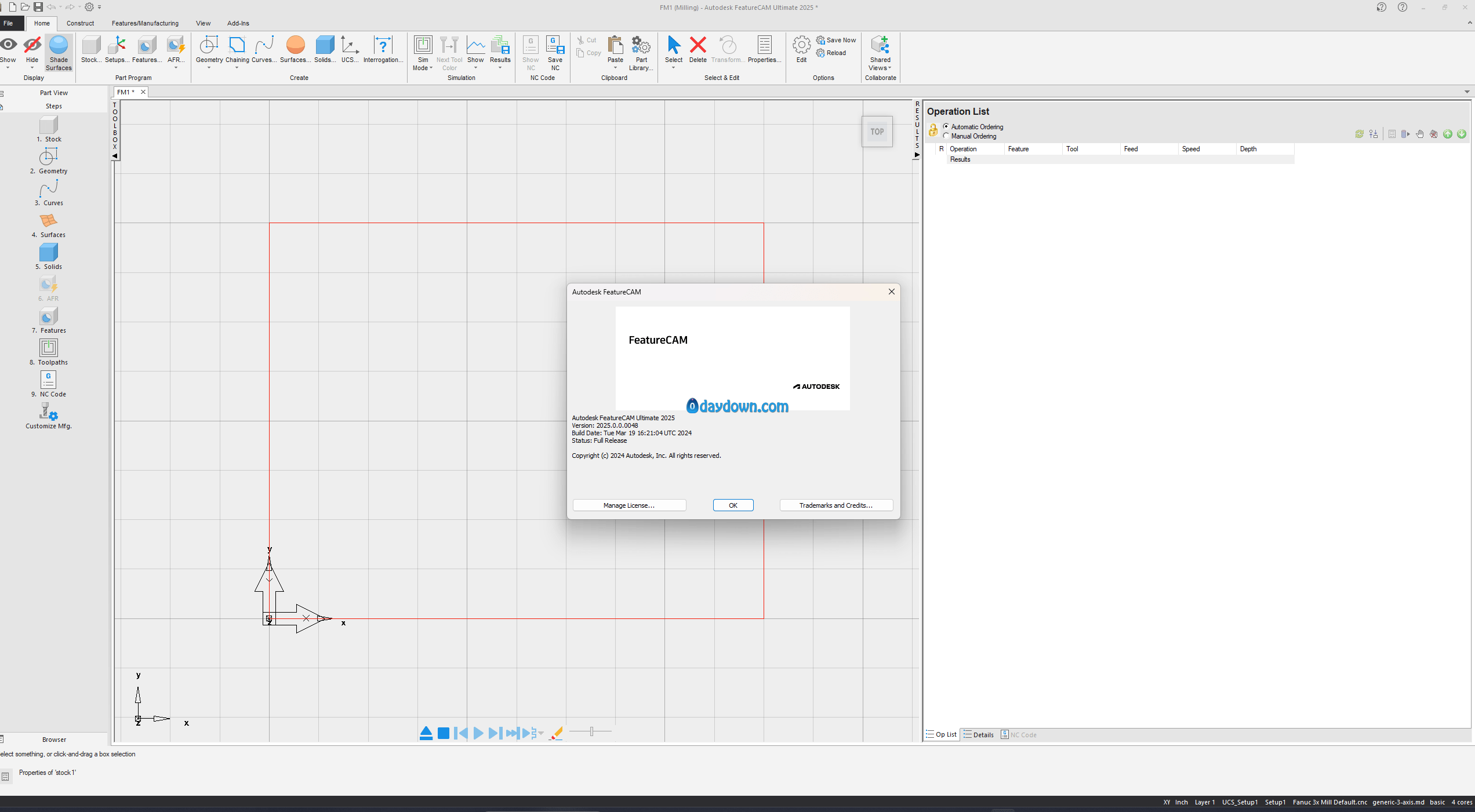Select Automatic Ordering radio button
1475x812 pixels.
coord(946,126)
